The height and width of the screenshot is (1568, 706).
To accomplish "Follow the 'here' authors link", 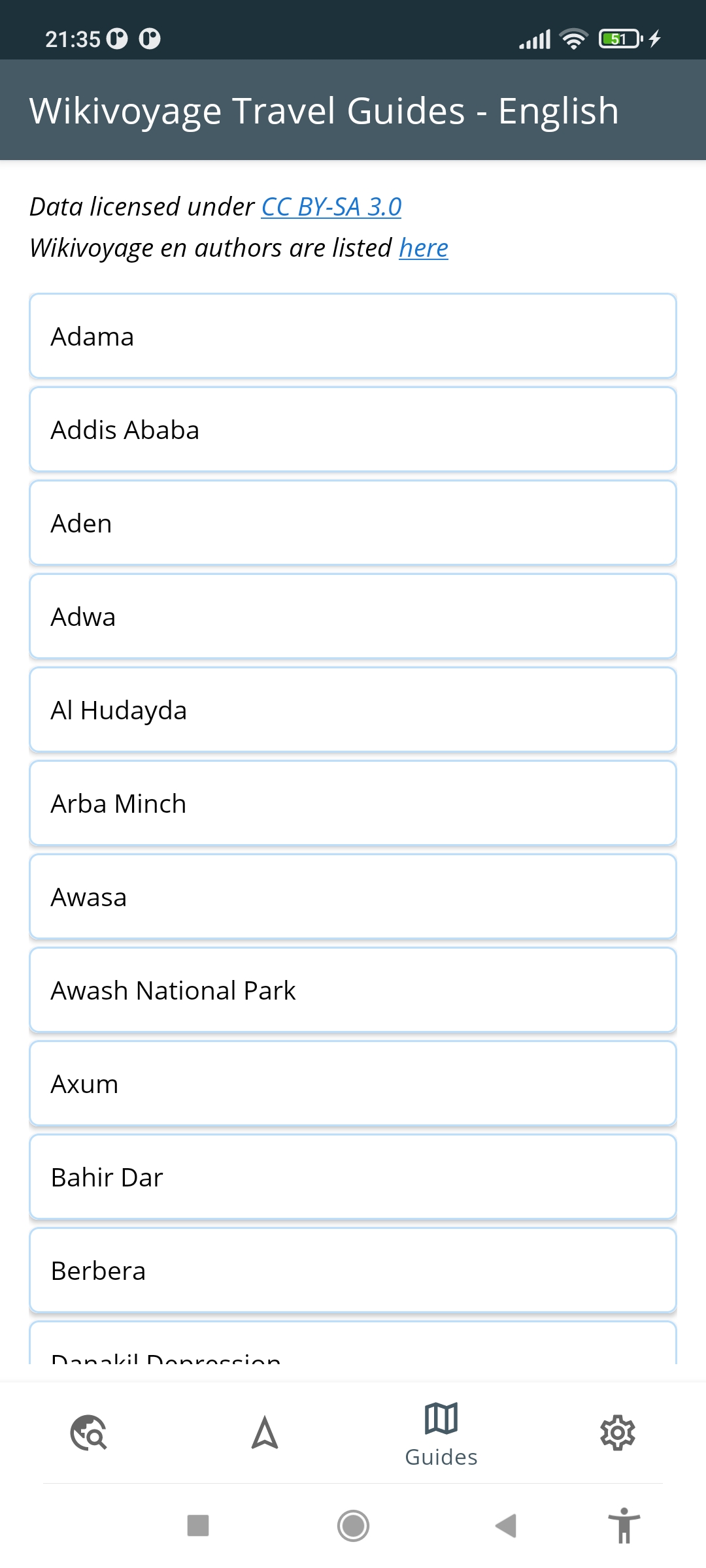I will (424, 248).
